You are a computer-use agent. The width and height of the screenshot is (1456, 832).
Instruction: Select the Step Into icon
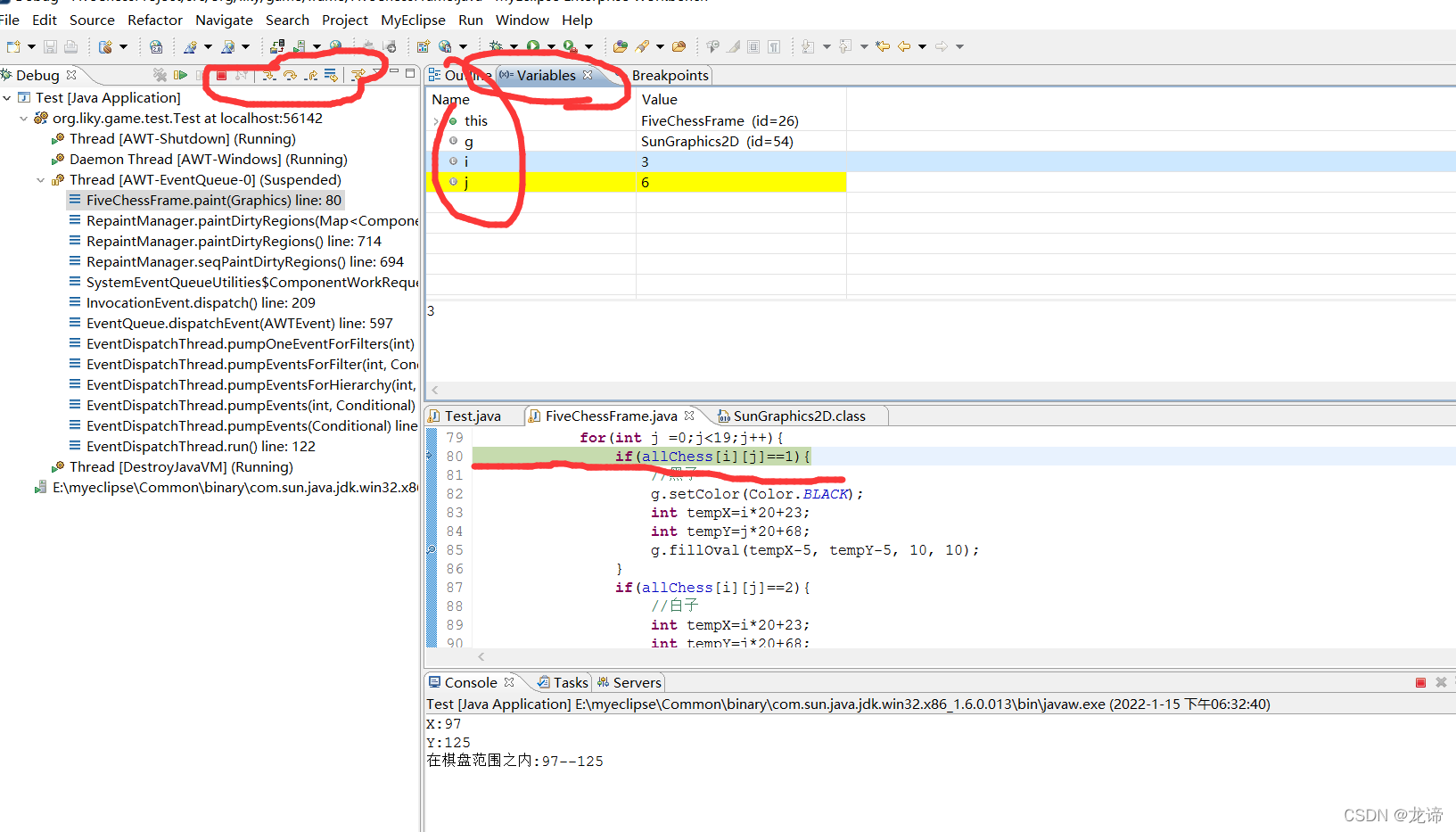pyautogui.click(x=269, y=75)
